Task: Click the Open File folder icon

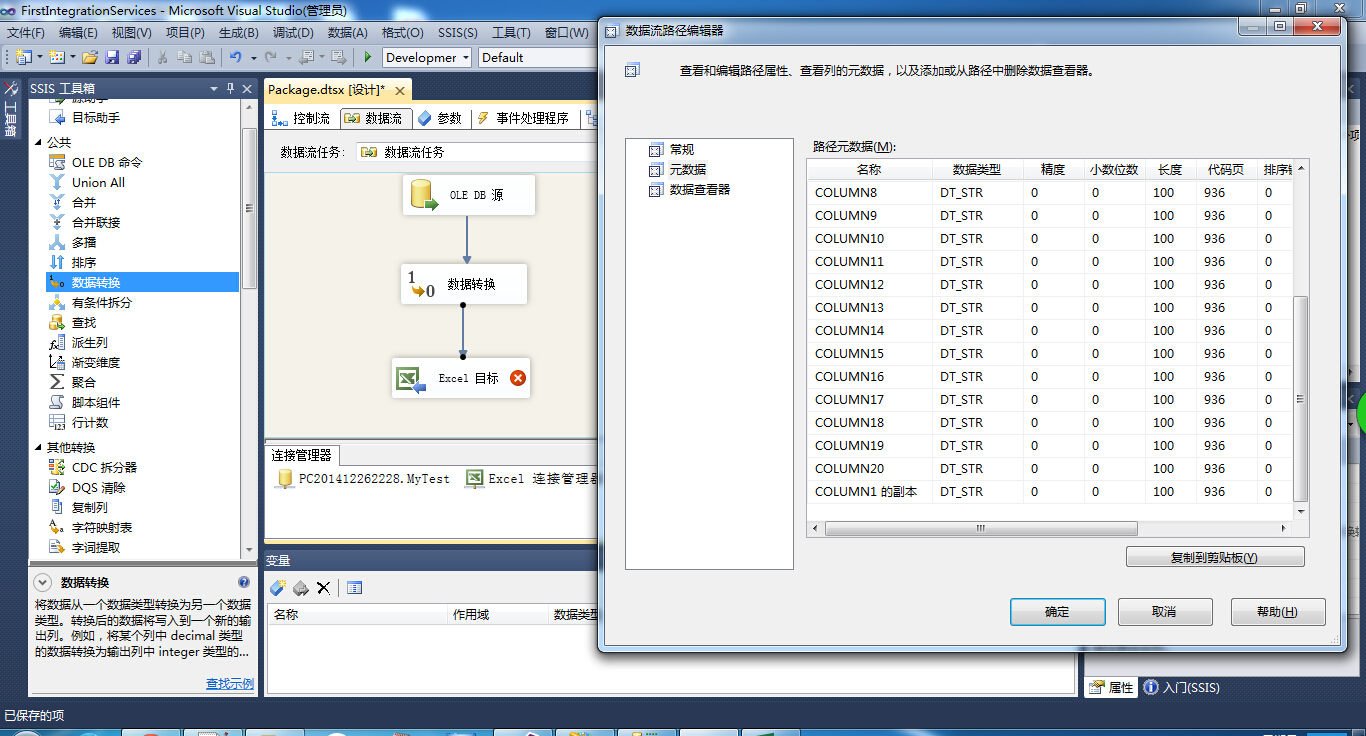Action: pyautogui.click(x=90, y=57)
